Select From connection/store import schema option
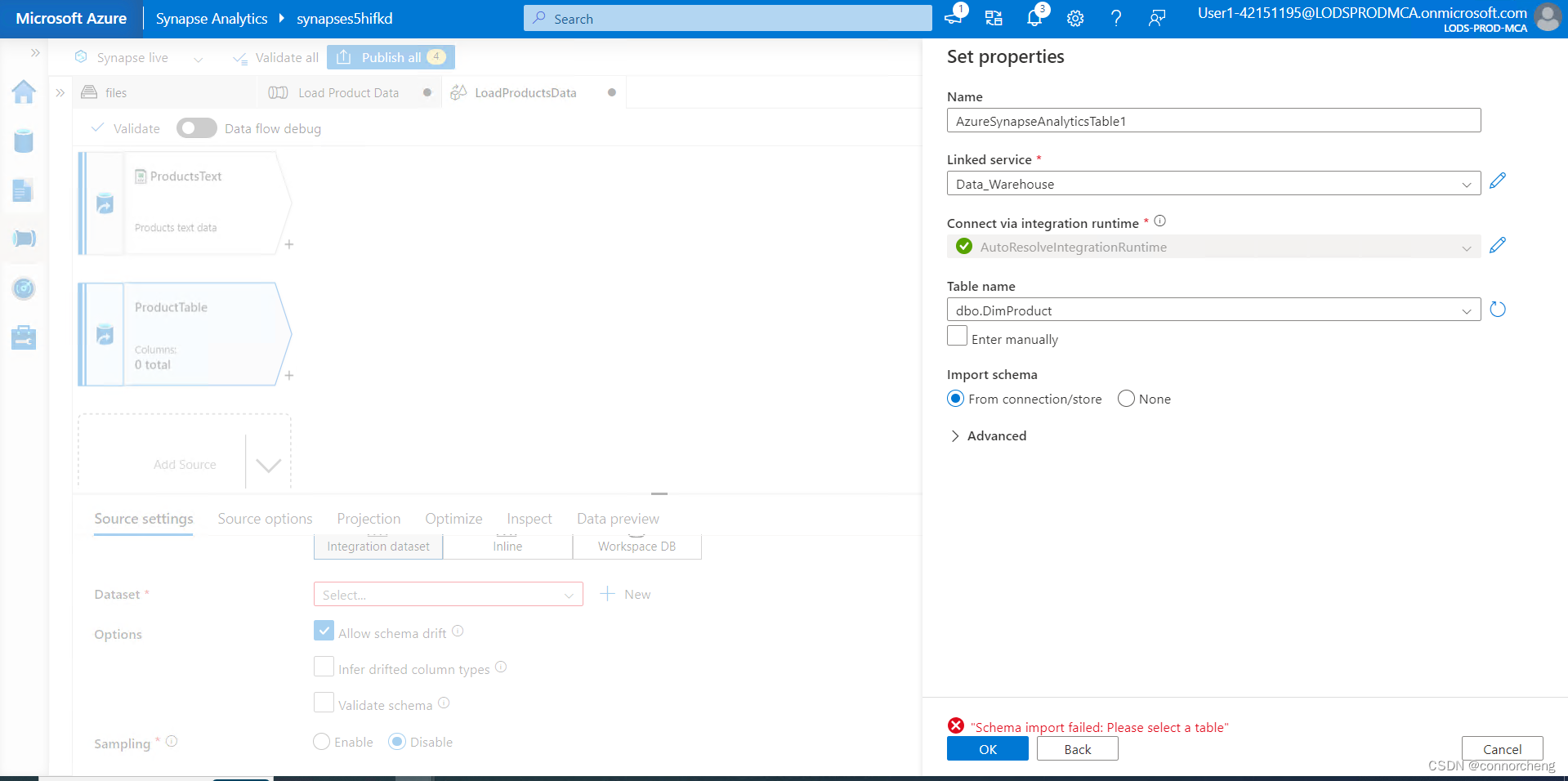This screenshot has width=1568, height=781. pyautogui.click(x=955, y=399)
